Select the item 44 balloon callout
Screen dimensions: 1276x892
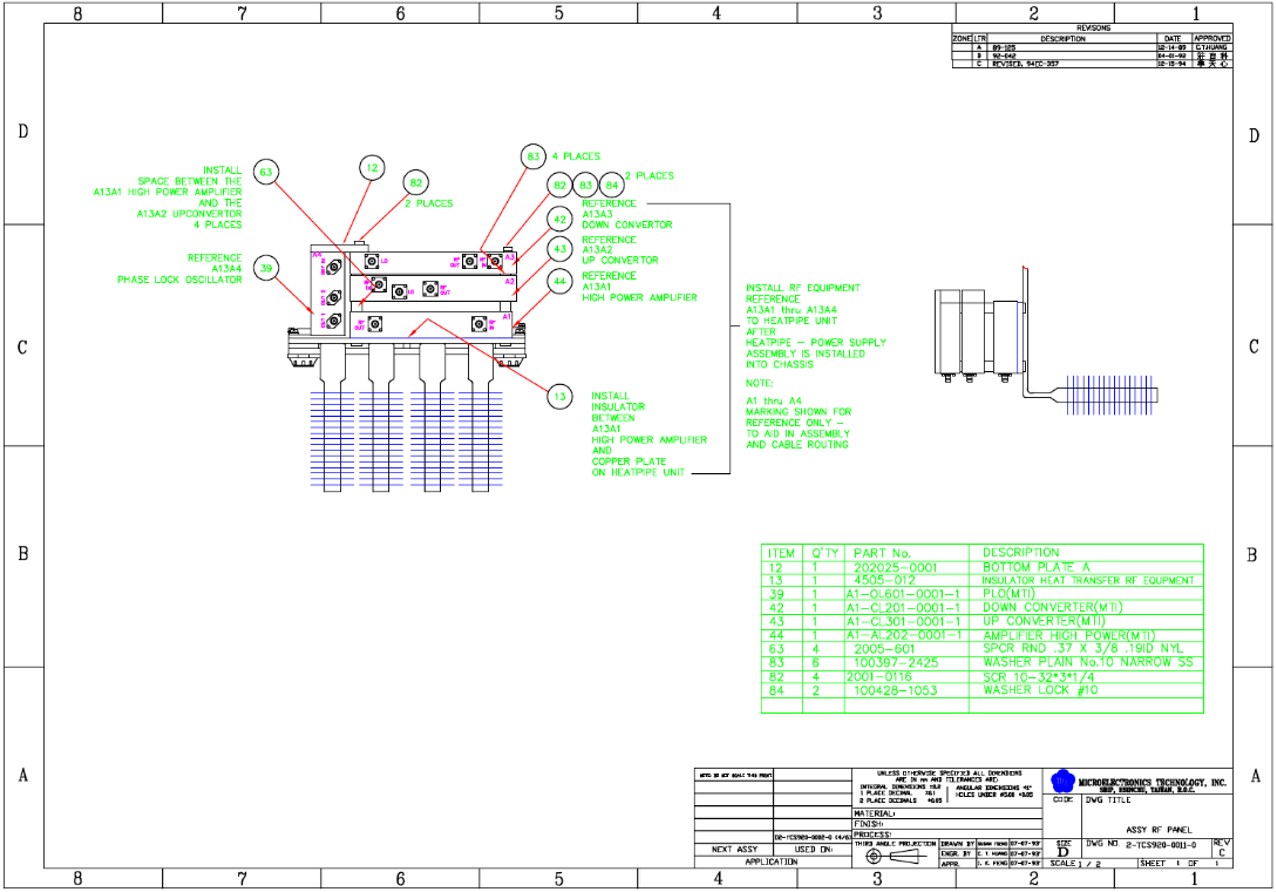[x=560, y=284]
